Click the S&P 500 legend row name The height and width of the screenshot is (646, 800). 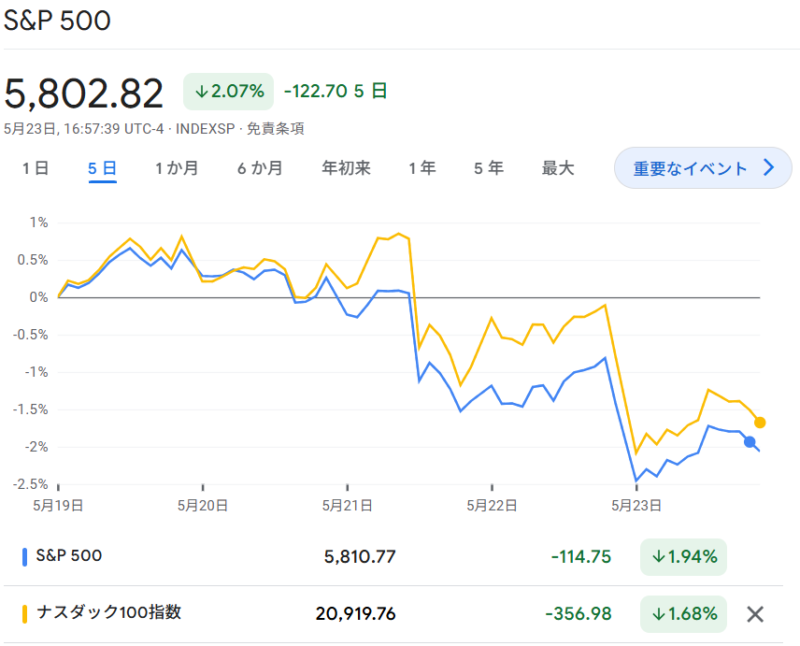69,555
